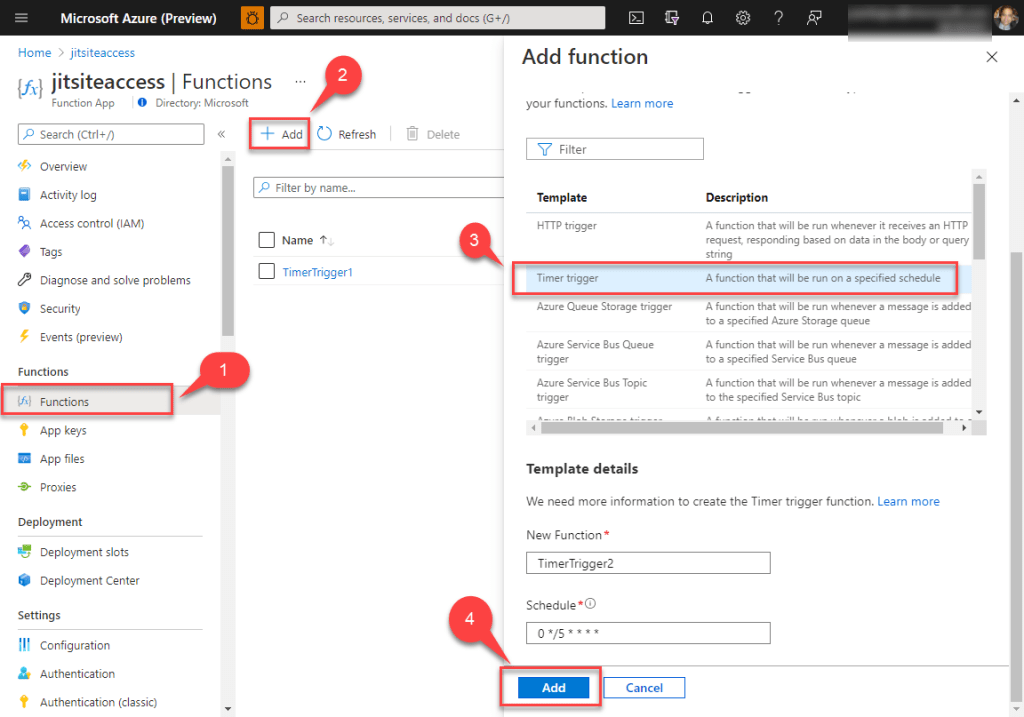Open the TimerTrigger1 function link
Screen dimensions: 1024x717
point(317,272)
